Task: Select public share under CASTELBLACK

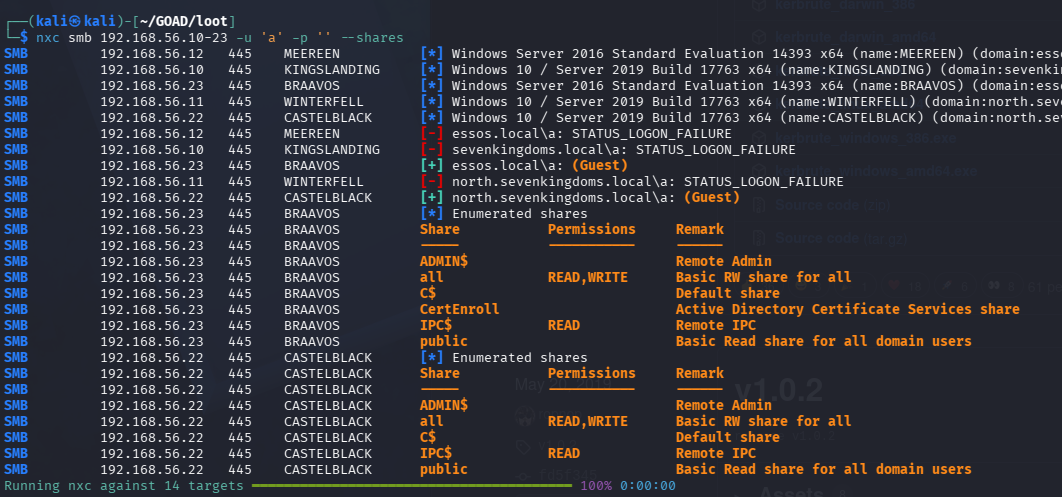Action: coord(444,469)
